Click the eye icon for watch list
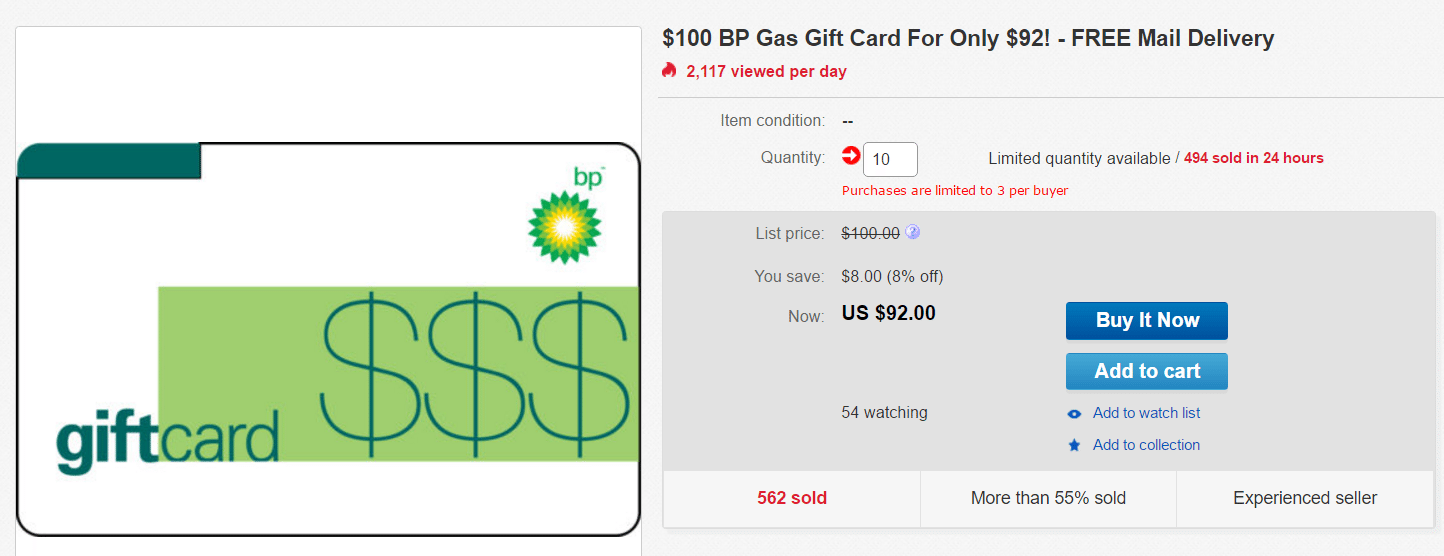The width and height of the screenshot is (1444, 556). pos(1074,414)
